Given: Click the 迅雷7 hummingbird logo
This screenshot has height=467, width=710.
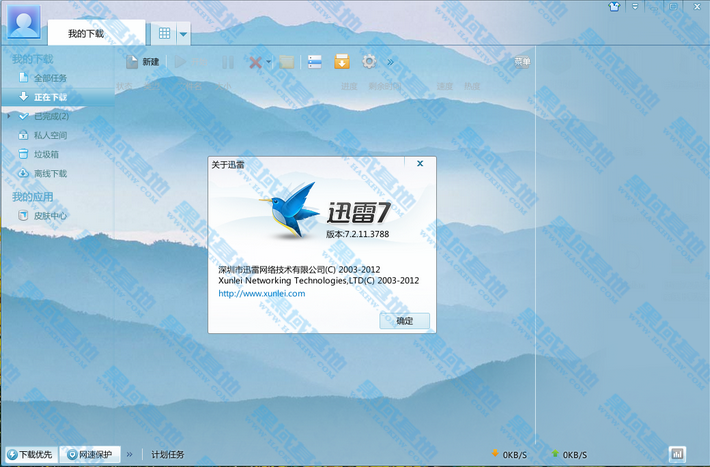Looking at the screenshot, I should pos(290,210).
